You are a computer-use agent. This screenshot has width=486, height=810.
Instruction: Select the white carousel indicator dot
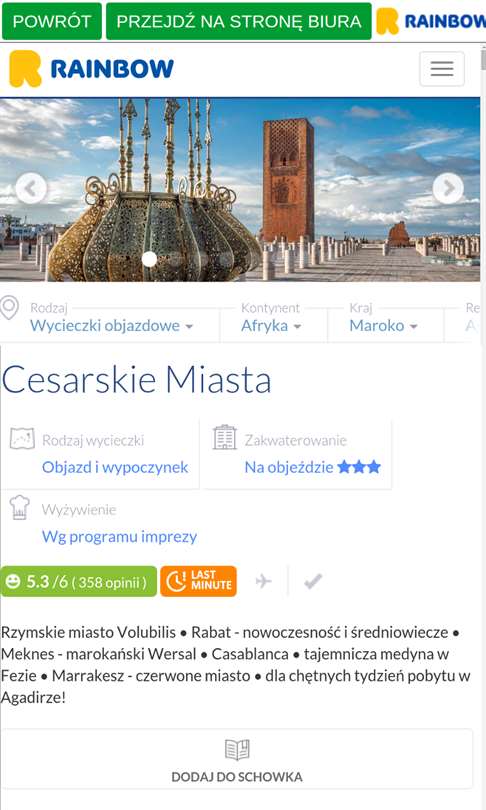[149, 259]
